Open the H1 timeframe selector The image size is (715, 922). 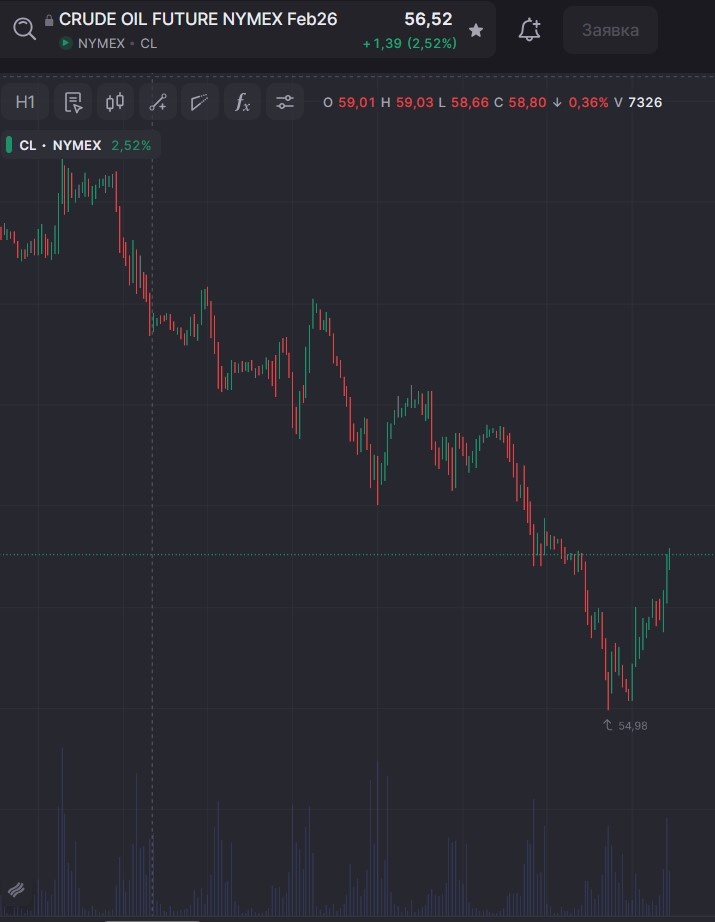coord(25,102)
